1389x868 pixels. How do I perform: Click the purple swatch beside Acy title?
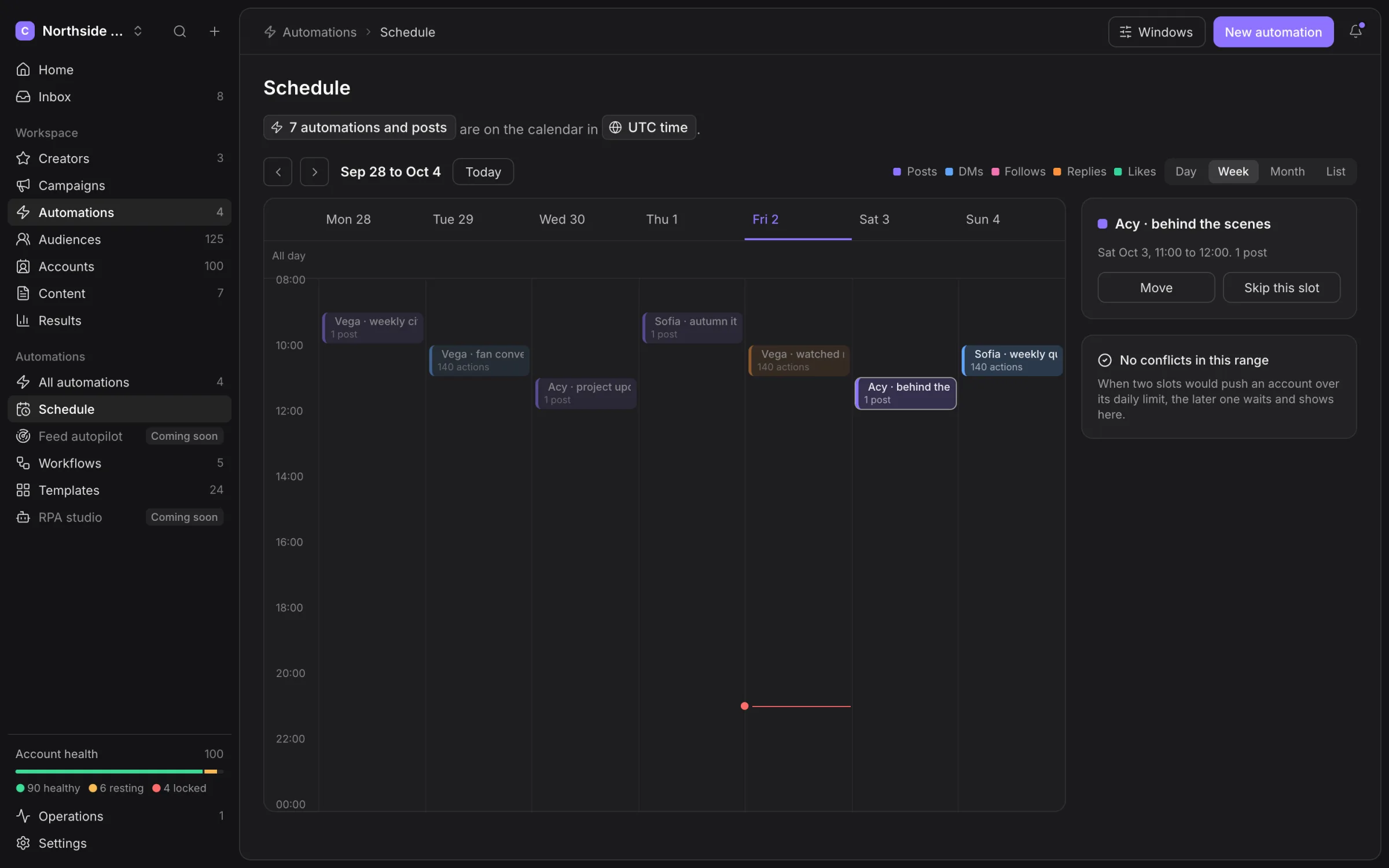tap(1103, 224)
